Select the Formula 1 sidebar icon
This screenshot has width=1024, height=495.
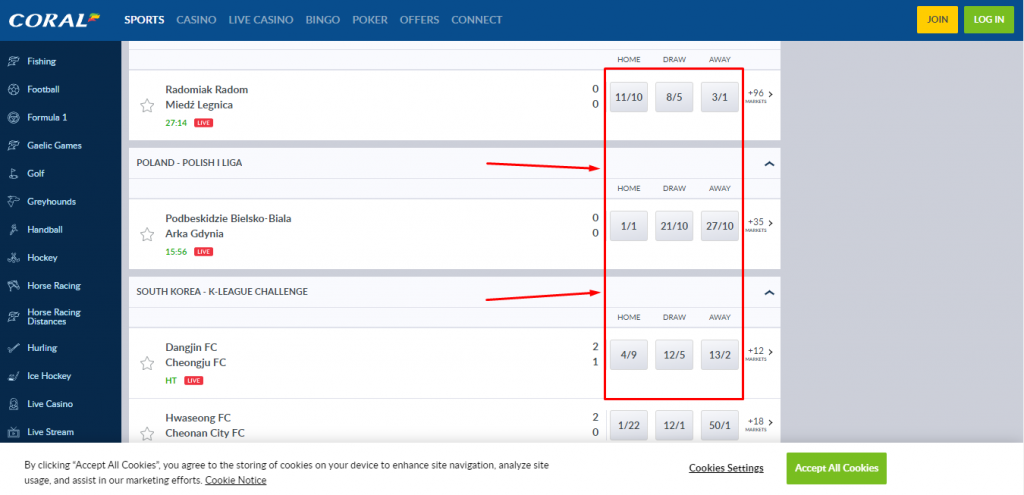point(14,117)
